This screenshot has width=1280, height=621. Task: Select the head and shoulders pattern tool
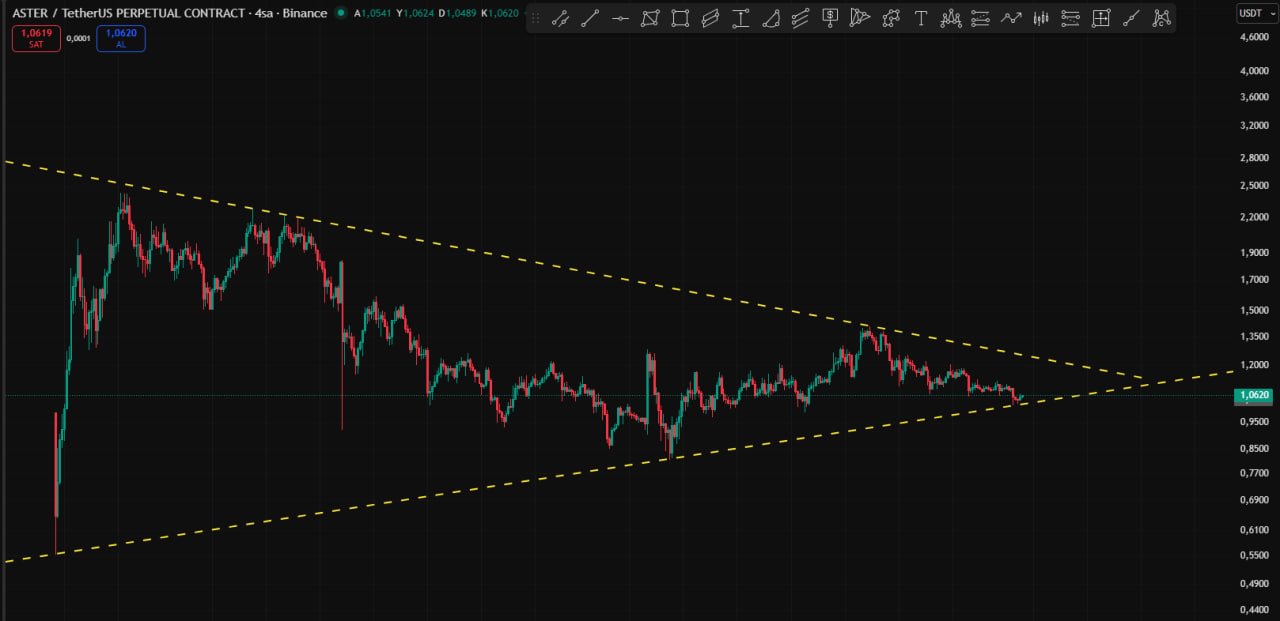951,18
